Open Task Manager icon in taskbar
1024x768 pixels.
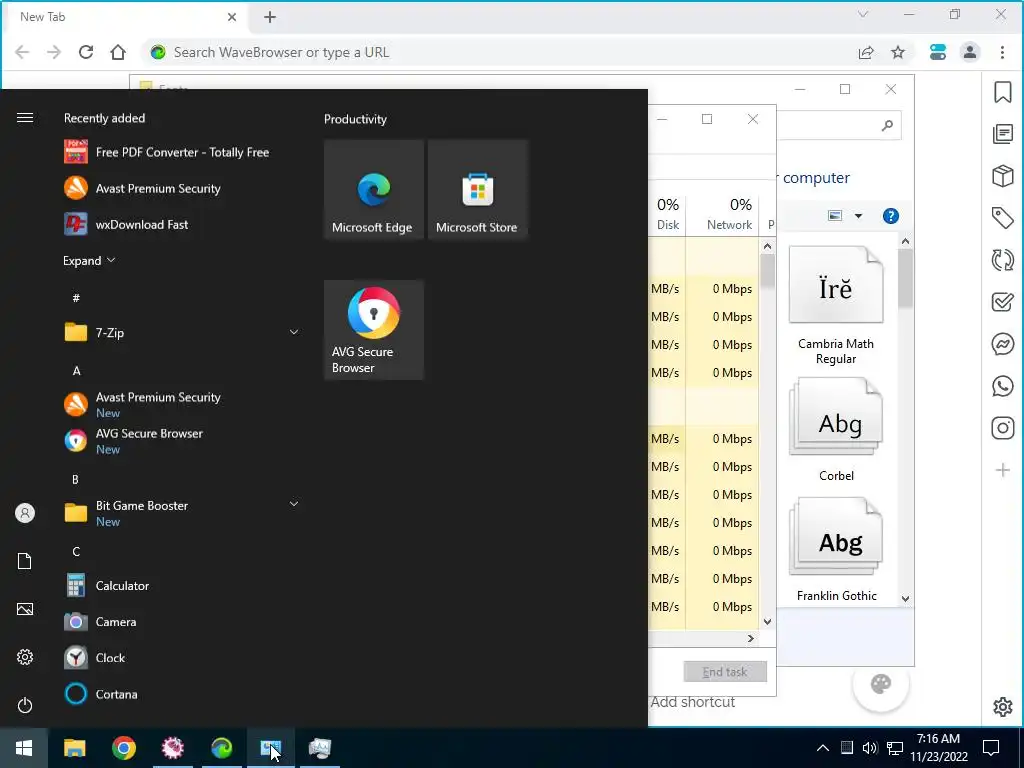coord(319,748)
